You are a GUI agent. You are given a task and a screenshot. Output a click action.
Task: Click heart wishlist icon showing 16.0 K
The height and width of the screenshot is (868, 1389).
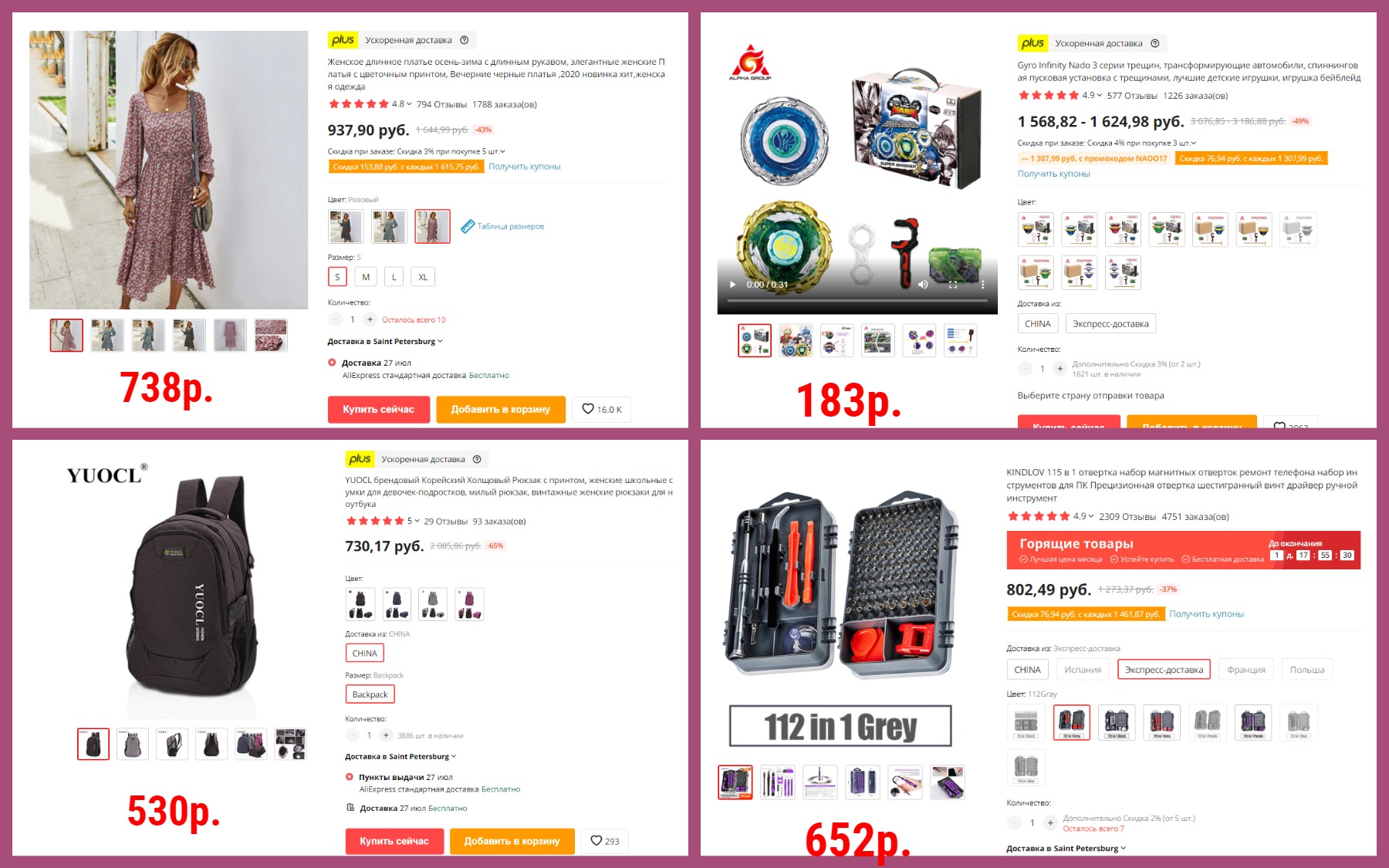click(x=601, y=409)
